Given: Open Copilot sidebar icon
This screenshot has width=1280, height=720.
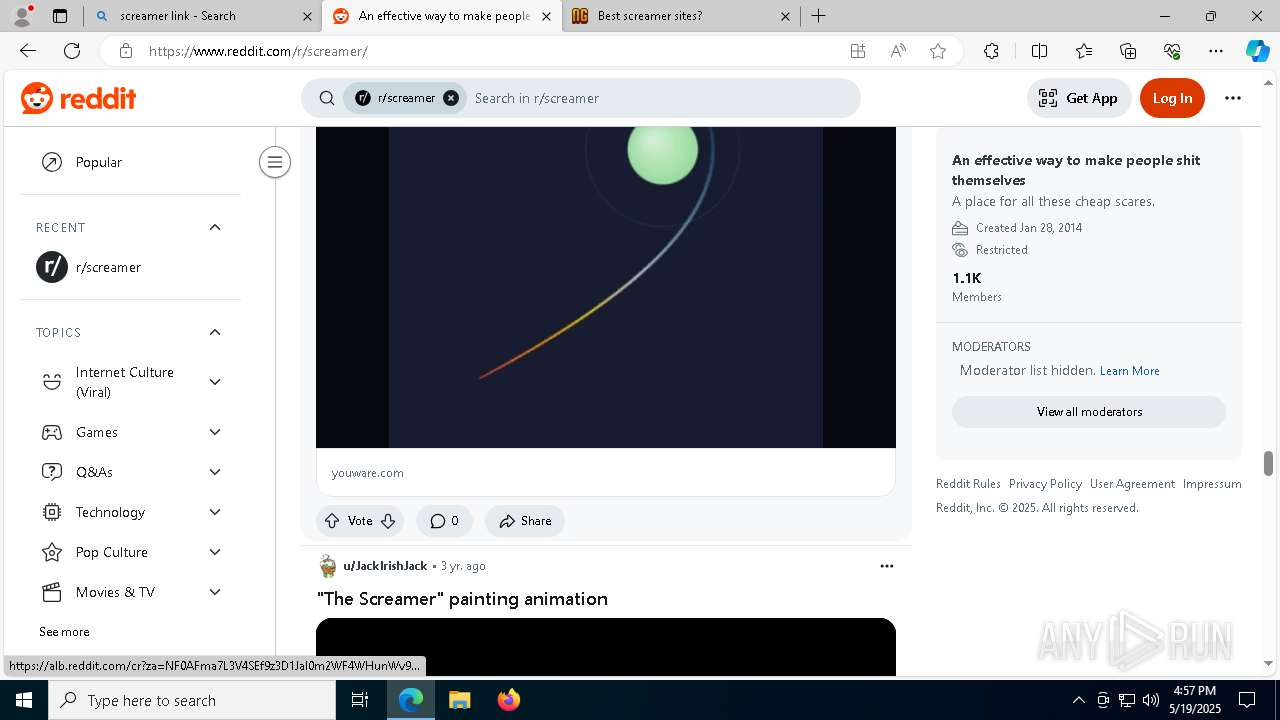Looking at the screenshot, I should [x=1257, y=51].
